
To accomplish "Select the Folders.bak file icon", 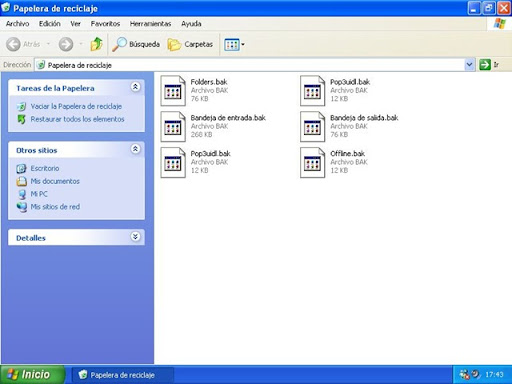I will [173, 91].
